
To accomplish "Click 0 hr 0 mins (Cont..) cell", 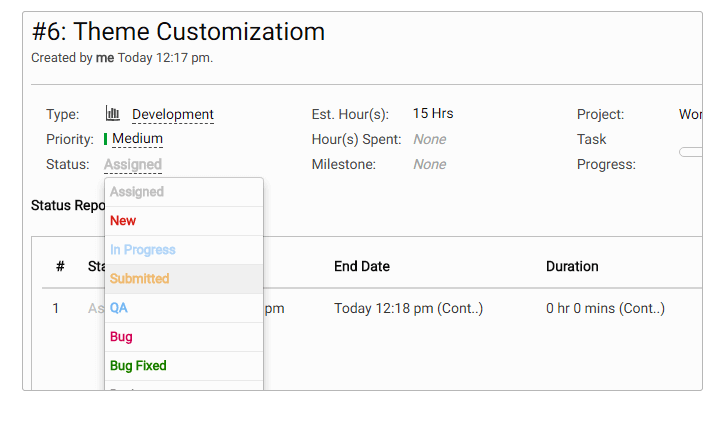I will (x=605, y=308).
